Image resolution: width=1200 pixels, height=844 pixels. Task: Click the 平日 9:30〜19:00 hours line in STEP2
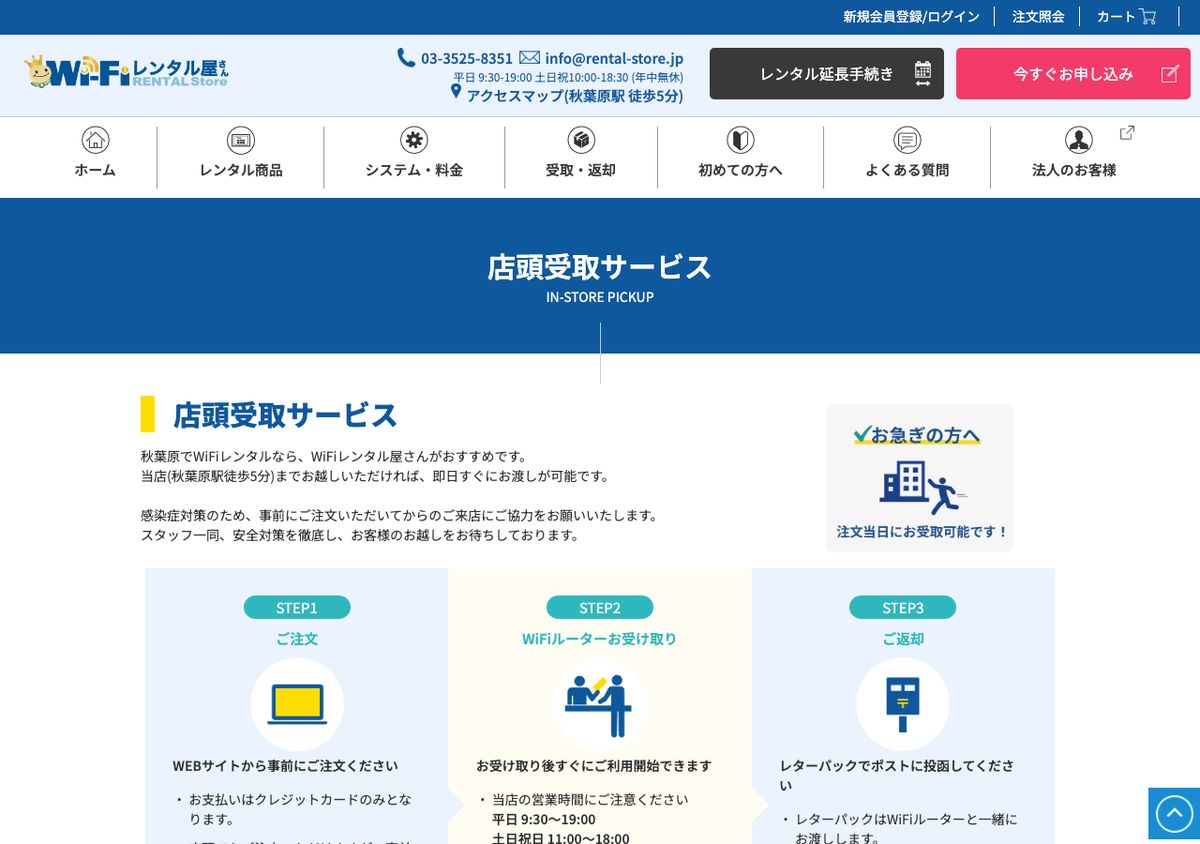click(x=544, y=819)
